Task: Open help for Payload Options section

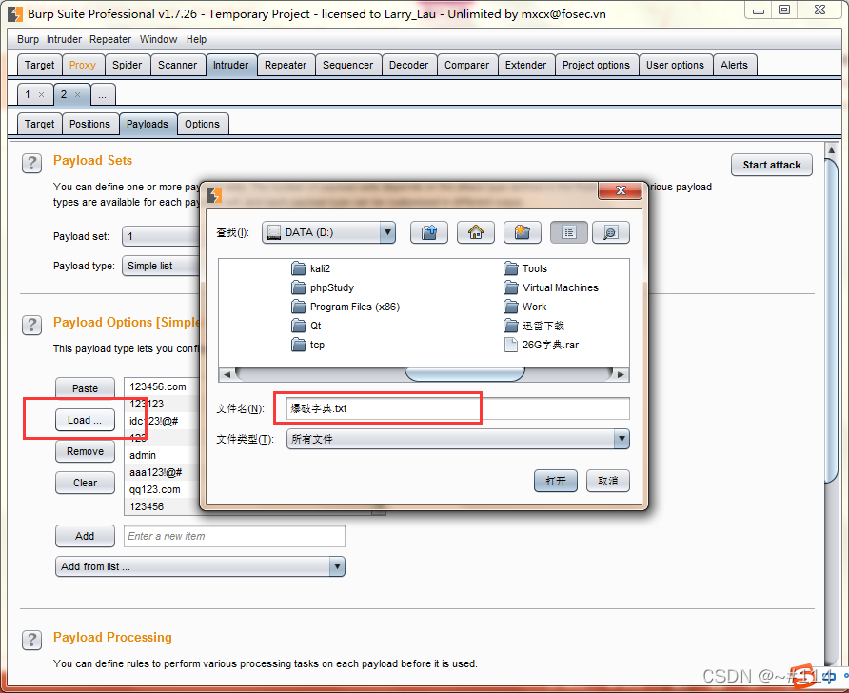Action: point(32,325)
